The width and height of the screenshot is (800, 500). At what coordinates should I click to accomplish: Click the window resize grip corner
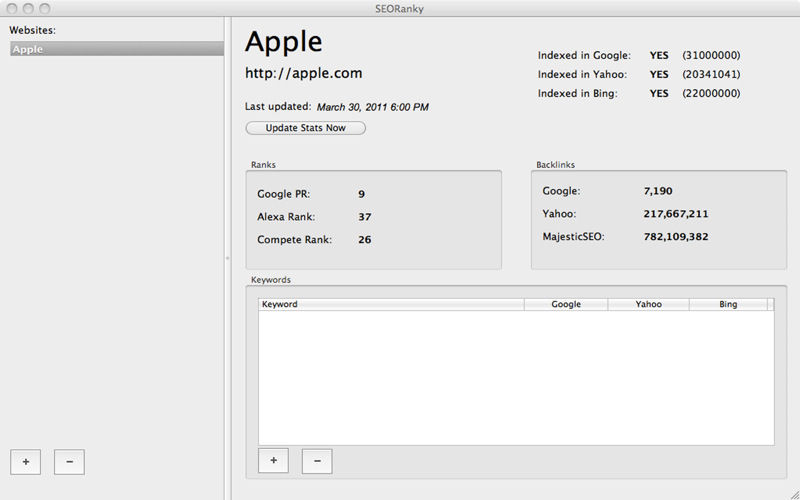(794, 494)
